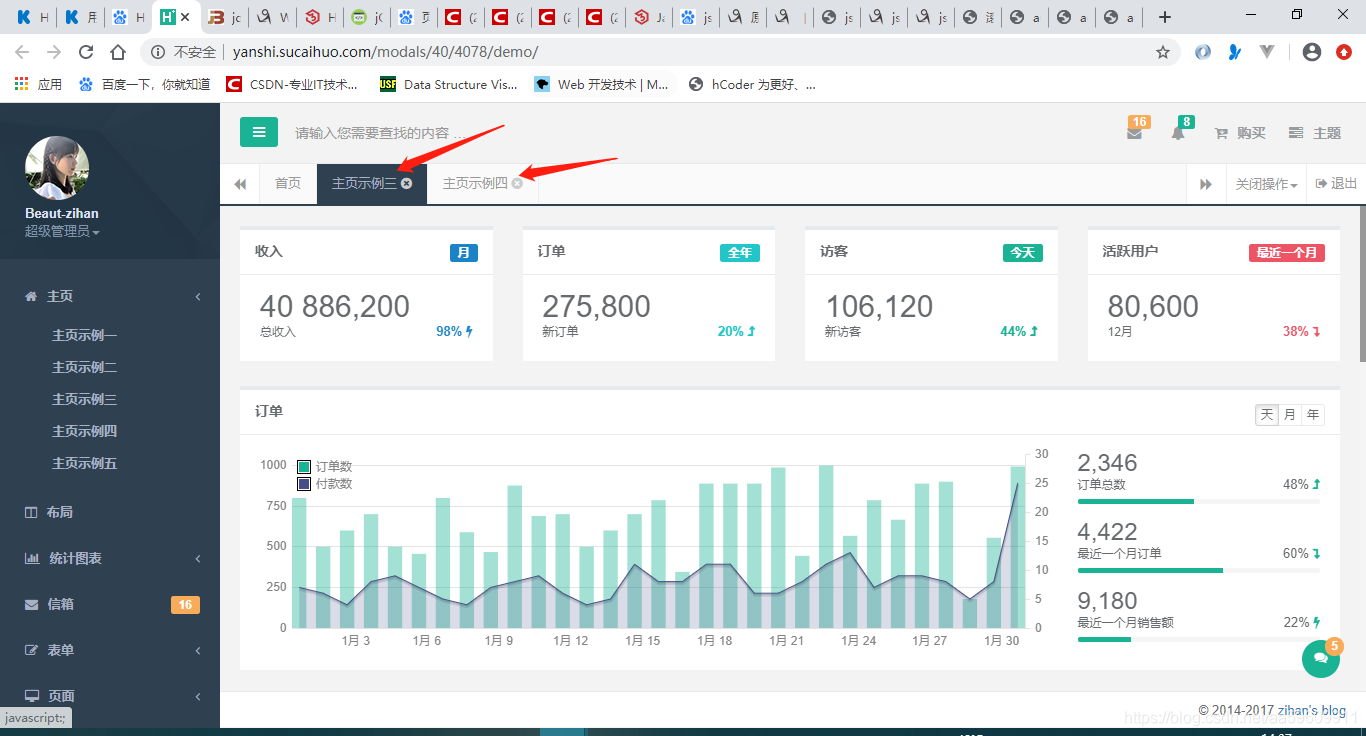Toggle the green hamburger sidebar button
The image size is (1366, 736).
(258, 132)
